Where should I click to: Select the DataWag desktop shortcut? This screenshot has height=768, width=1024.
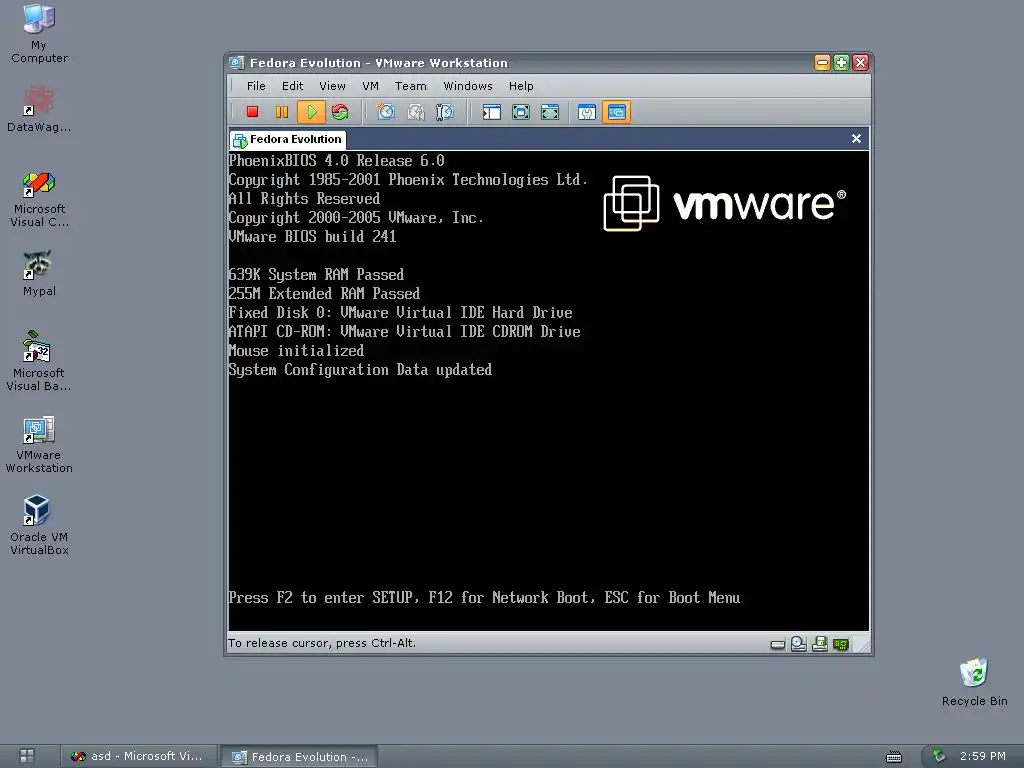click(39, 109)
